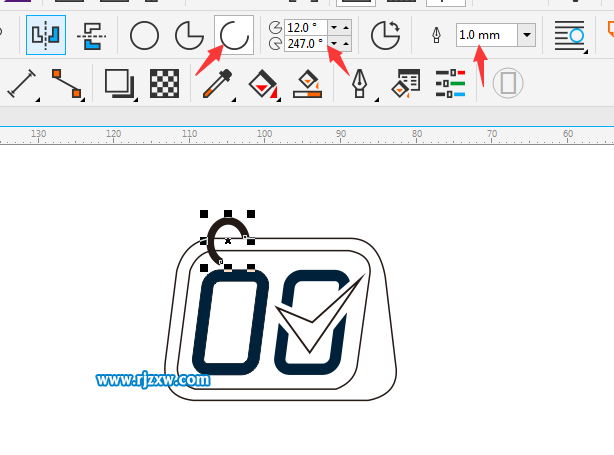Click the Change direction arc icon
This screenshot has height=455, width=614.
point(385,35)
